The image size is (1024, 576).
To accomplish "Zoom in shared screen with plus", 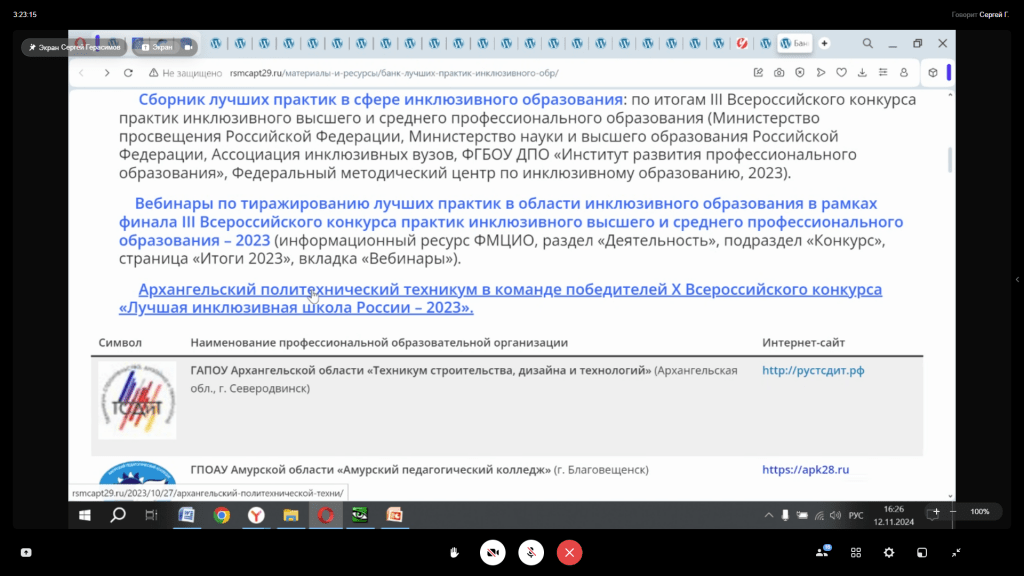I will click(936, 511).
